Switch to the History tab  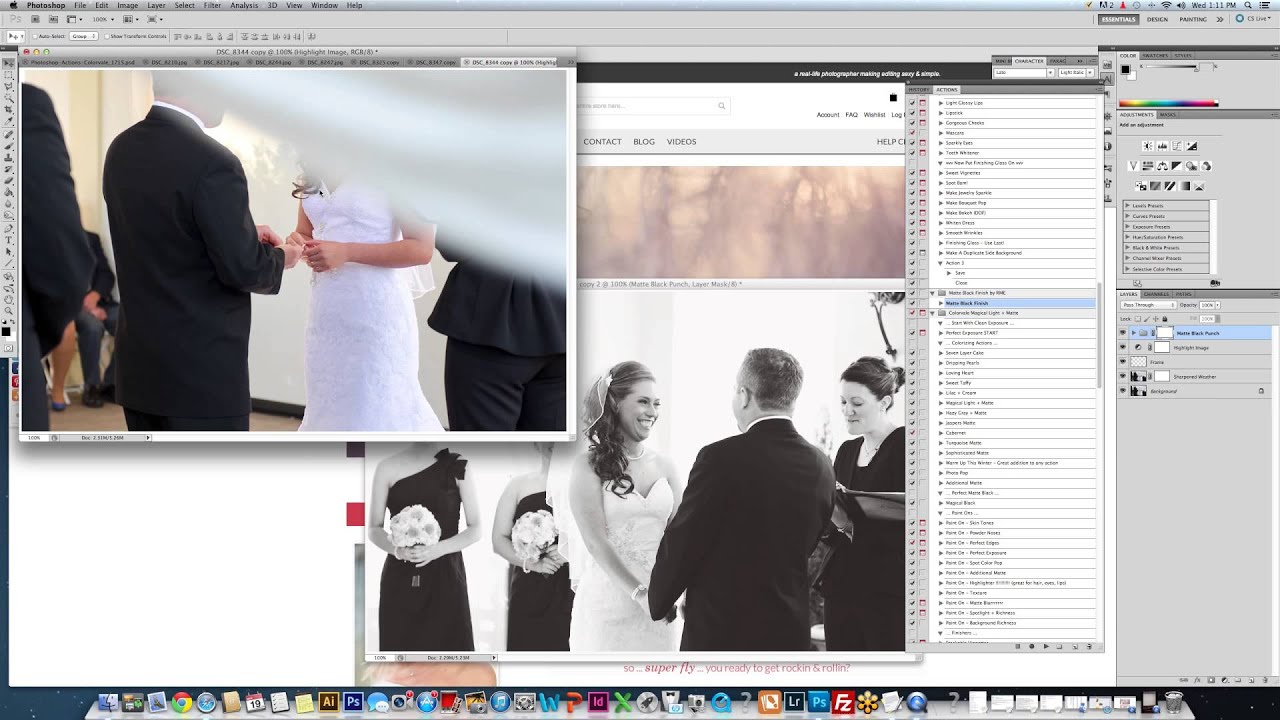click(919, 90)
